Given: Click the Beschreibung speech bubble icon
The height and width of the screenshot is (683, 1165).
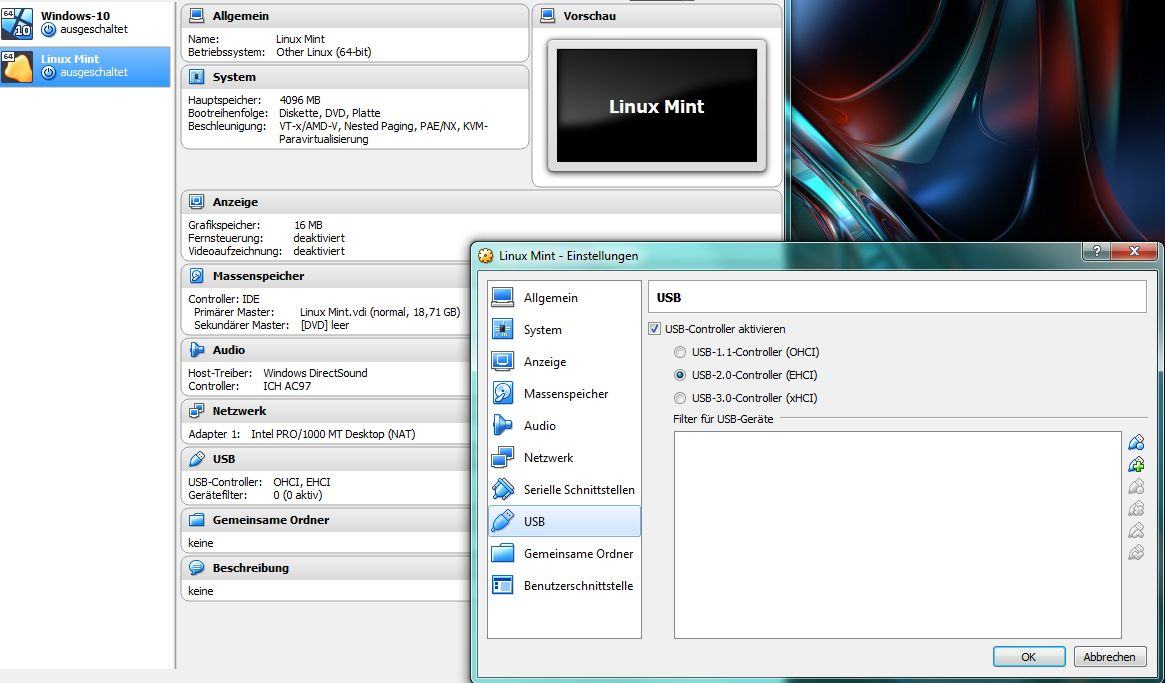Looking at the screenshot, I should (196, 568).
